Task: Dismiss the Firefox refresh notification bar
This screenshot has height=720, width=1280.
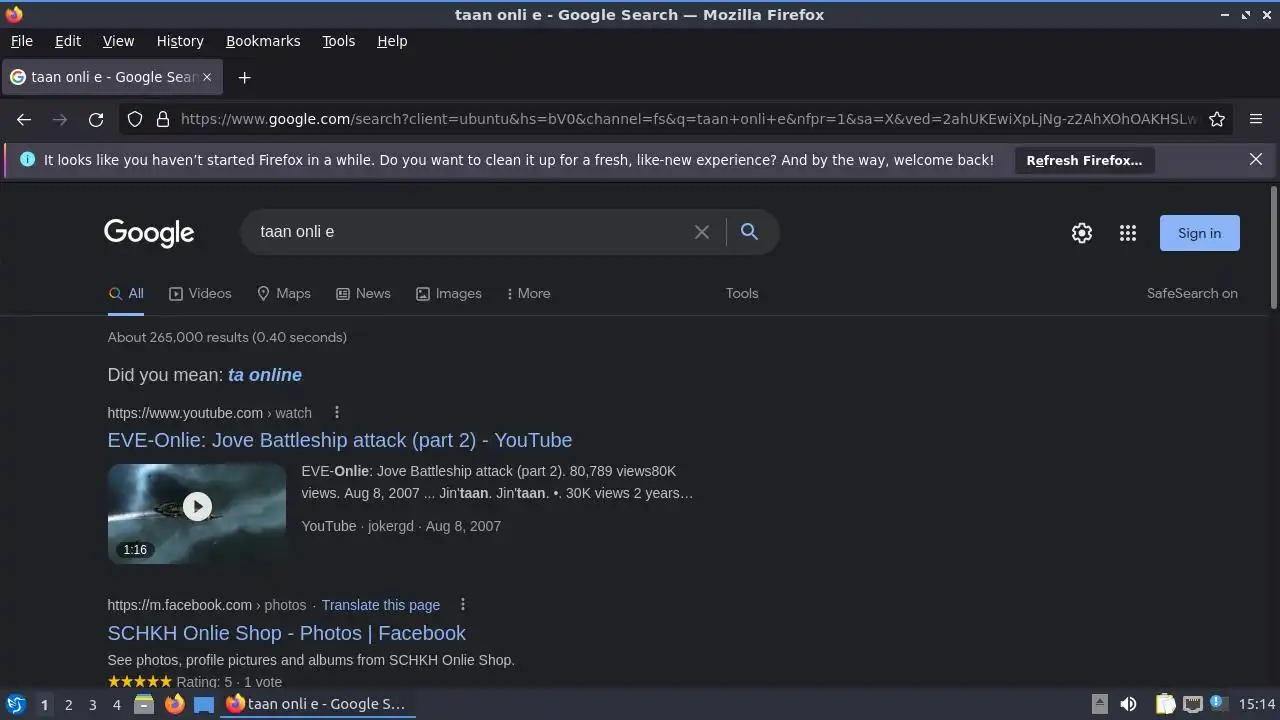Action: click(1256, 159)
